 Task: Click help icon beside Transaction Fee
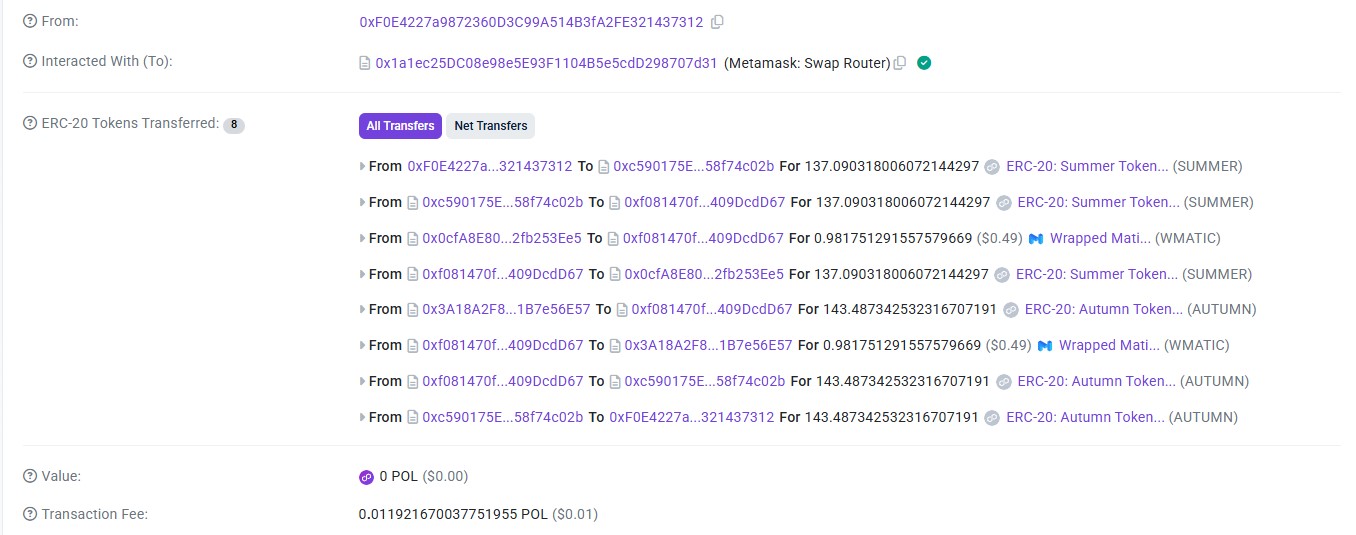[30, 515]
